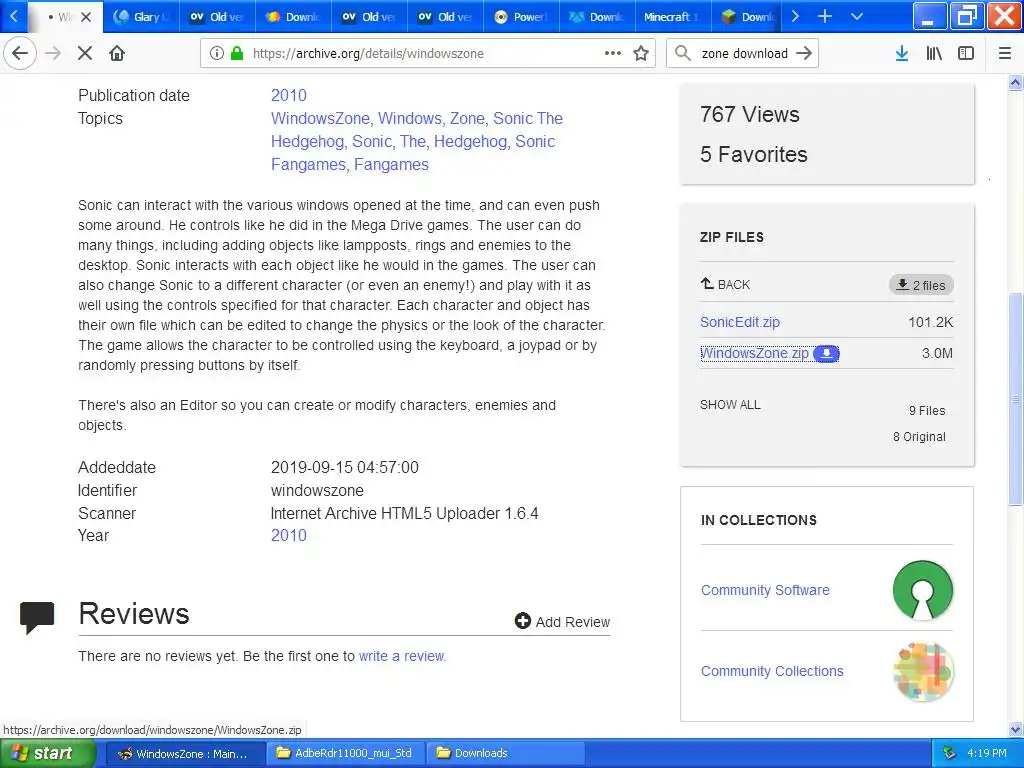The image size is (1024, 768).
Task: Click the system tray icon near clock
Action: tap(950, 754)
